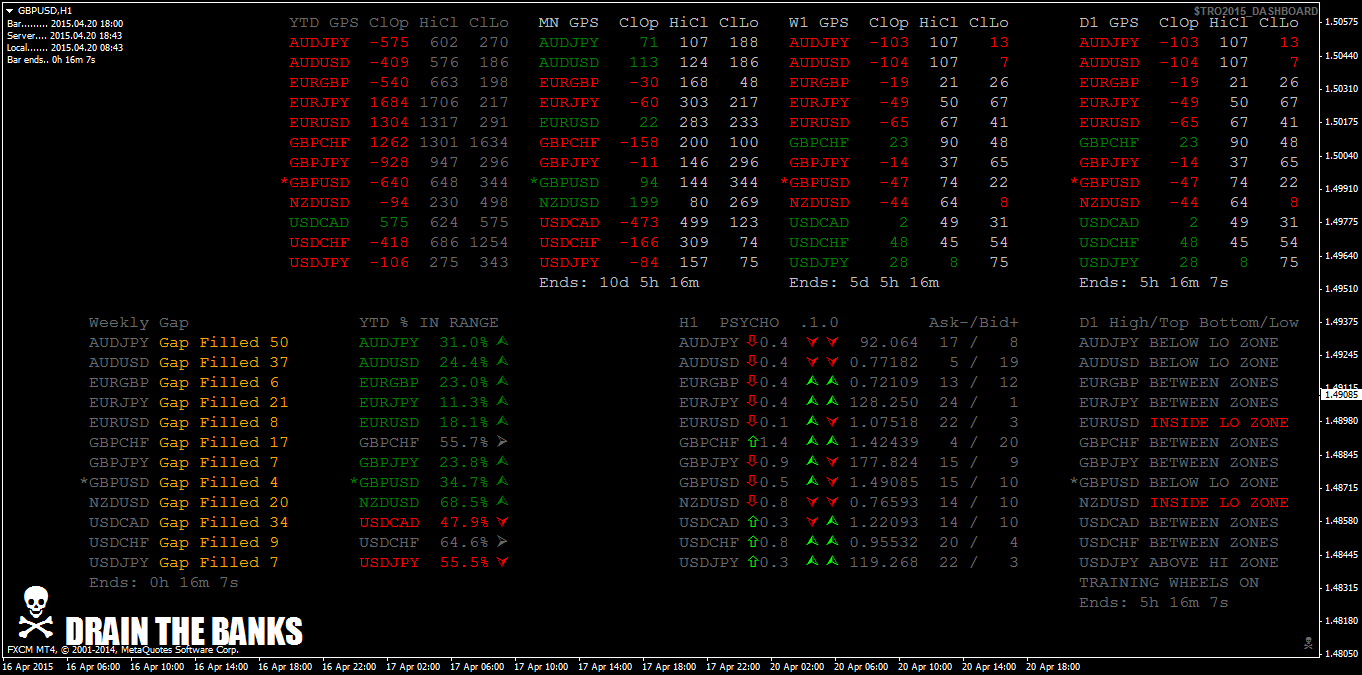Click the DRAIN THE BANKS banner text
The image size is (1362, 675).
184,631
